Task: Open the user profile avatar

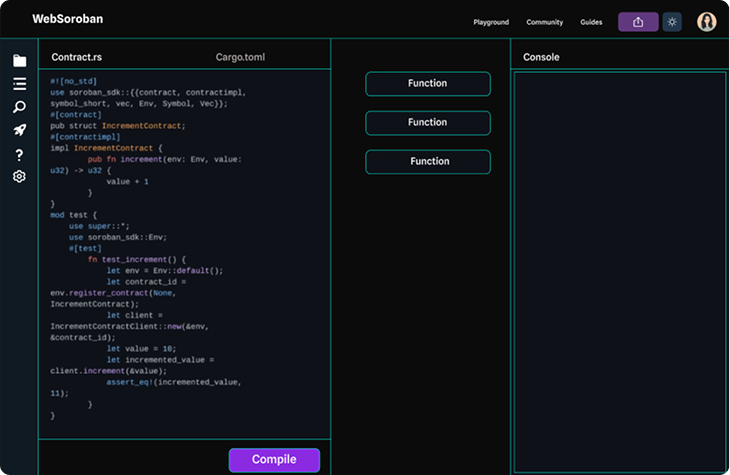Action: point(706,22)
